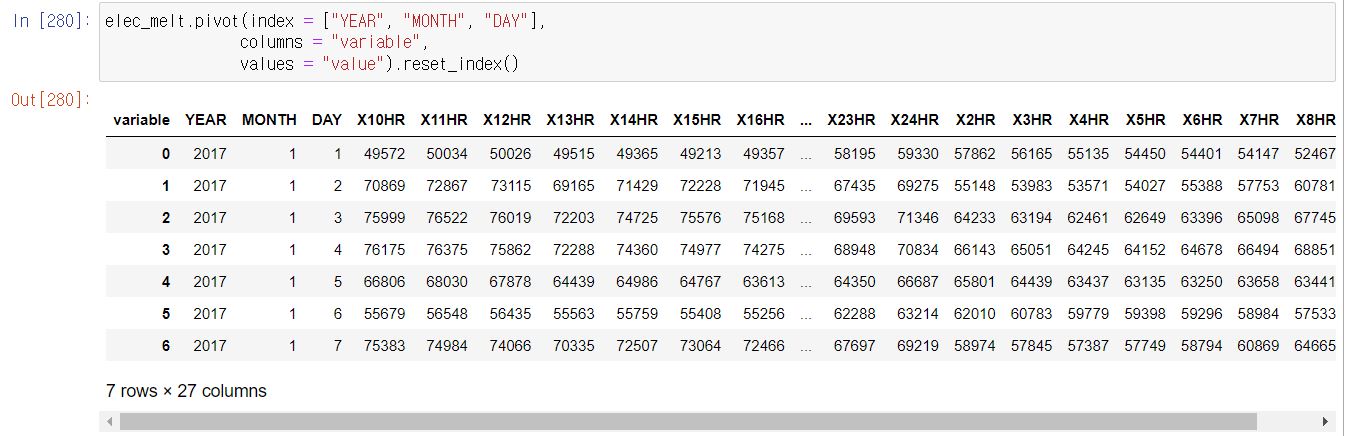Click inside the code cell with elec_melt.pivot
This screenshot has width=1352, height=436.
pos(717,42)
